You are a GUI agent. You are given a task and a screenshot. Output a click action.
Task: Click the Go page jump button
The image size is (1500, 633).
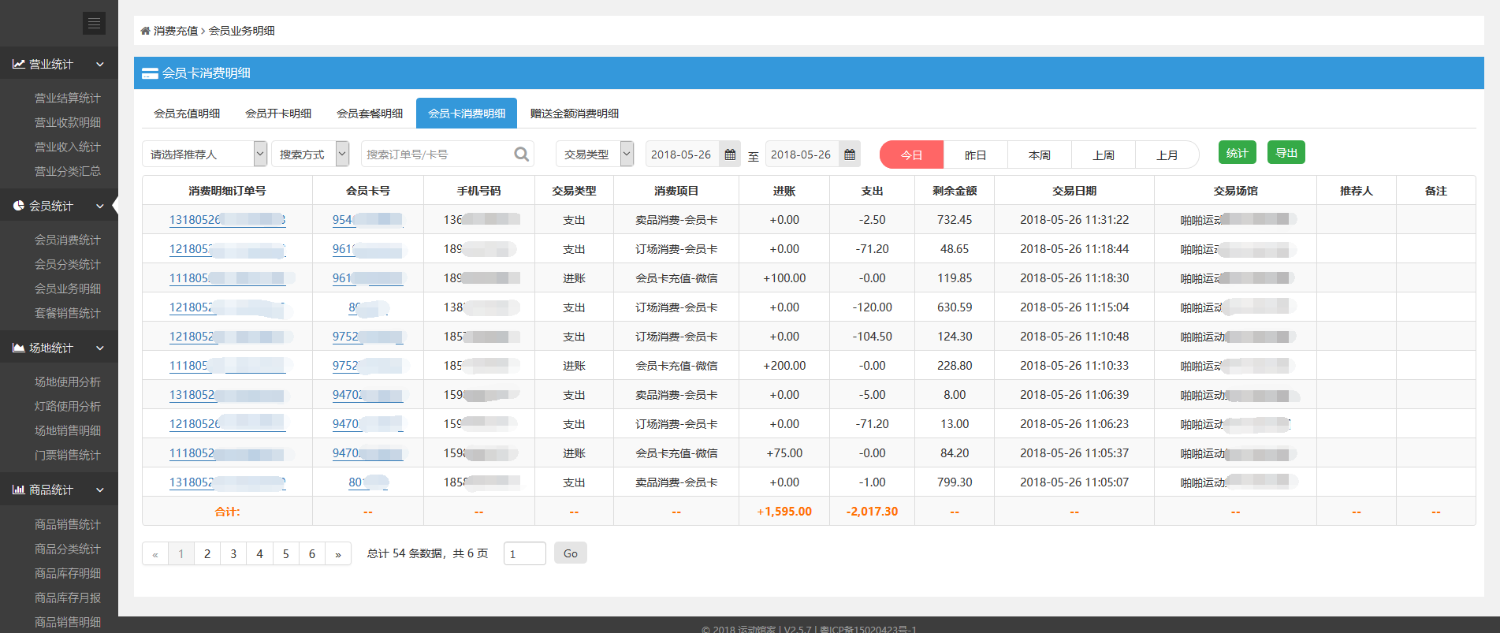[x=571, y=553]
